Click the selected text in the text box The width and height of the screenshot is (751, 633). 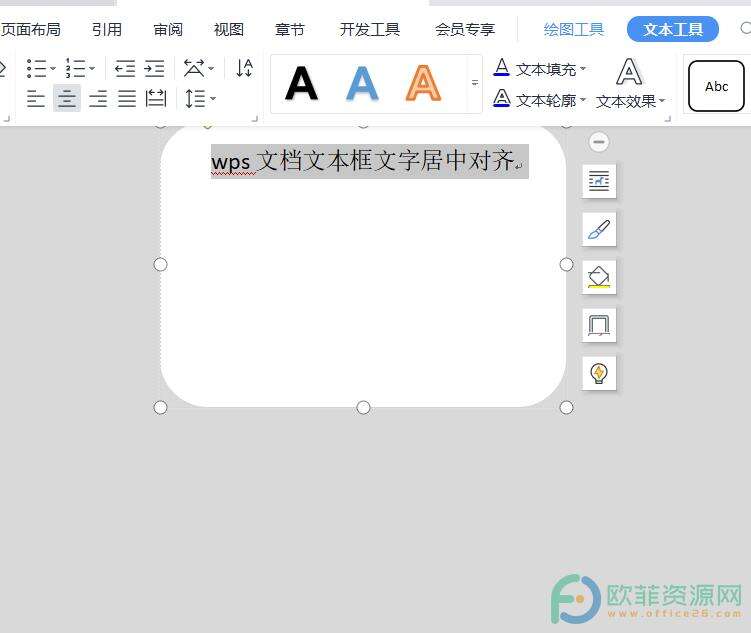(x=370, y=161)
